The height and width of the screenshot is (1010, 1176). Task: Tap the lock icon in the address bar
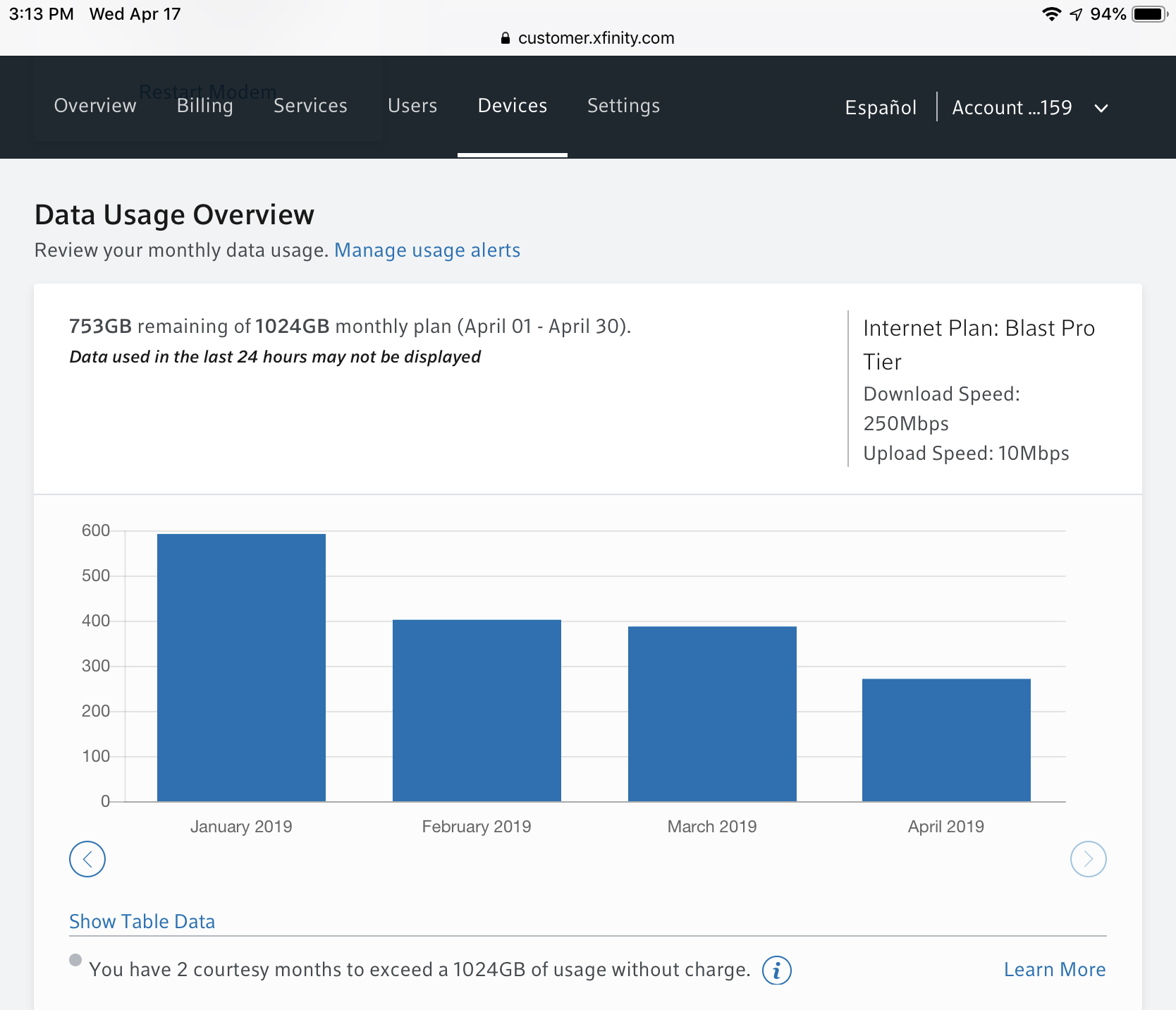(x=505, y=38)
